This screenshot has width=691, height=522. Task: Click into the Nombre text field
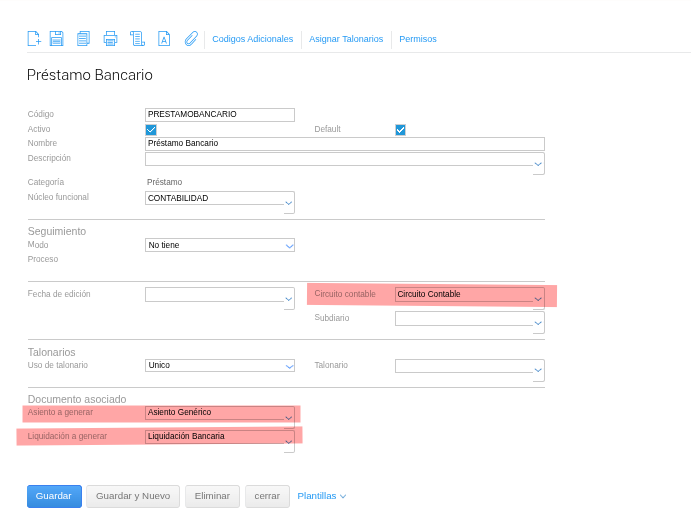pyautogui.click(x=344, y=143)
